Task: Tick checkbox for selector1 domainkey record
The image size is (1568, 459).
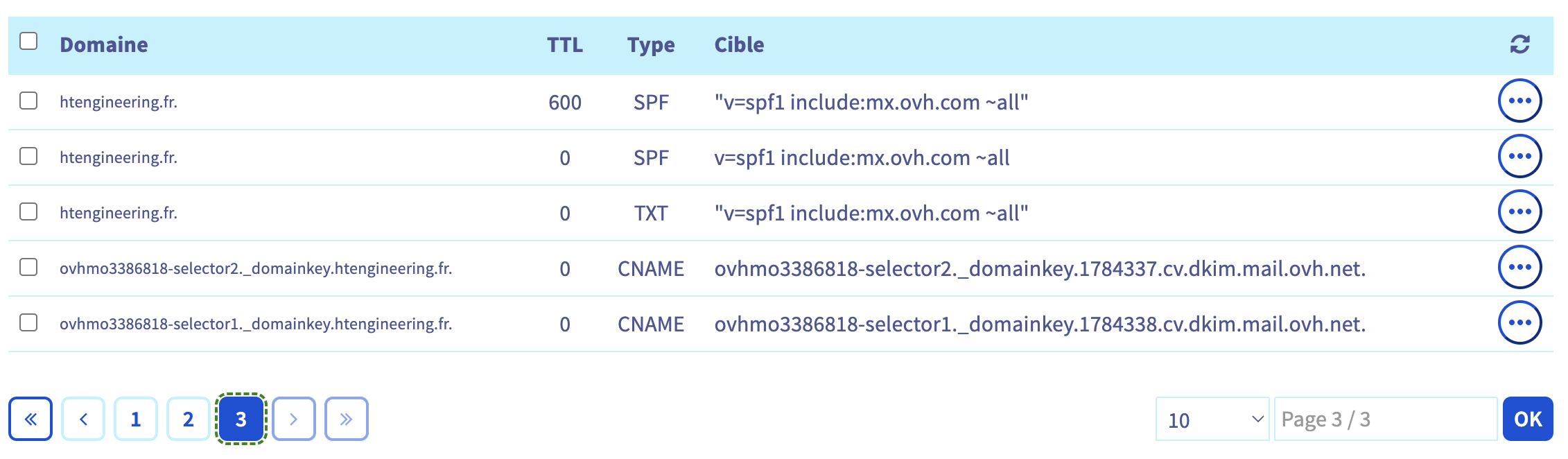Action: (x=28, y=322)
